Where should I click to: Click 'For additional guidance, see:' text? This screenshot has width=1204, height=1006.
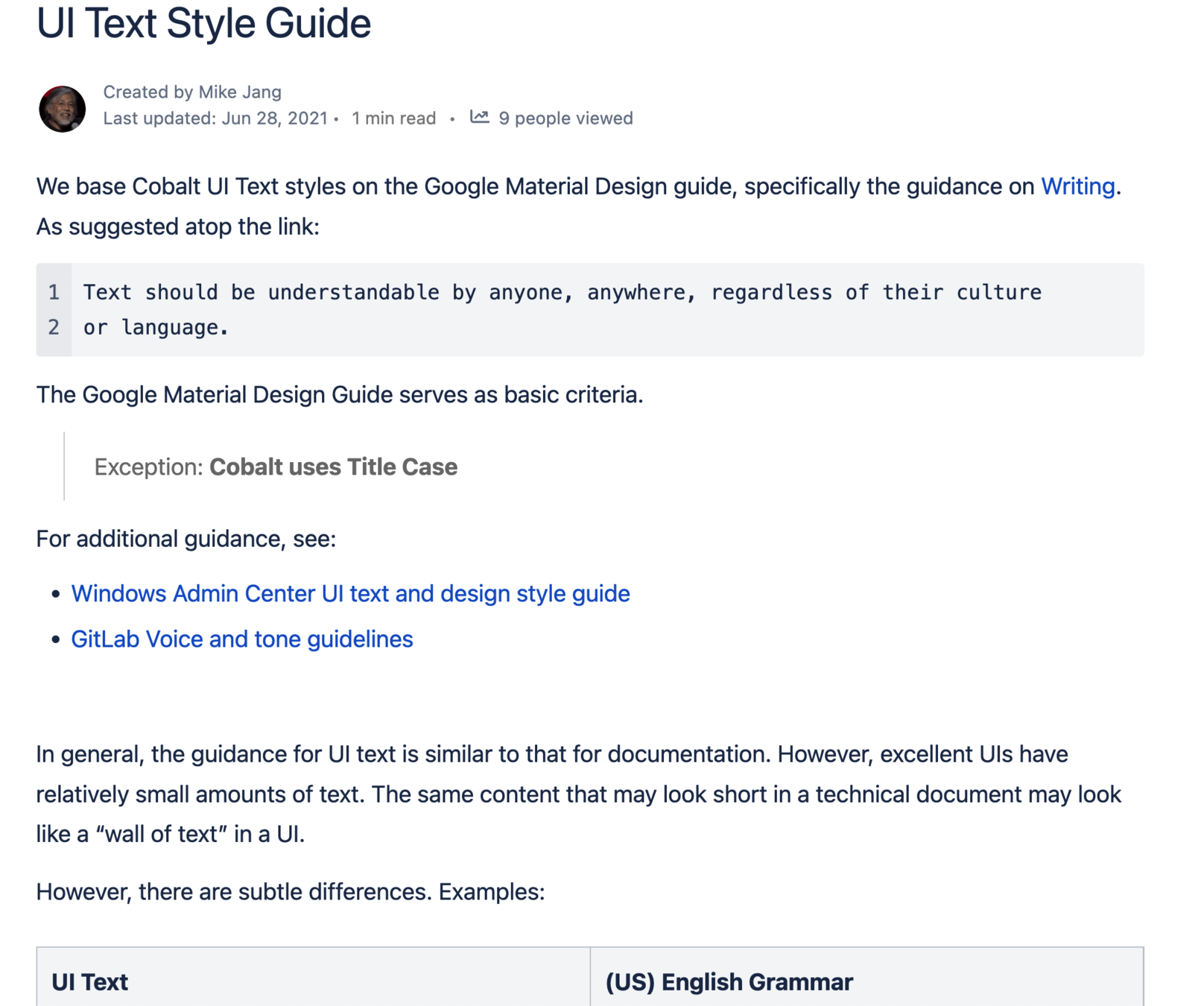[186, 539]
